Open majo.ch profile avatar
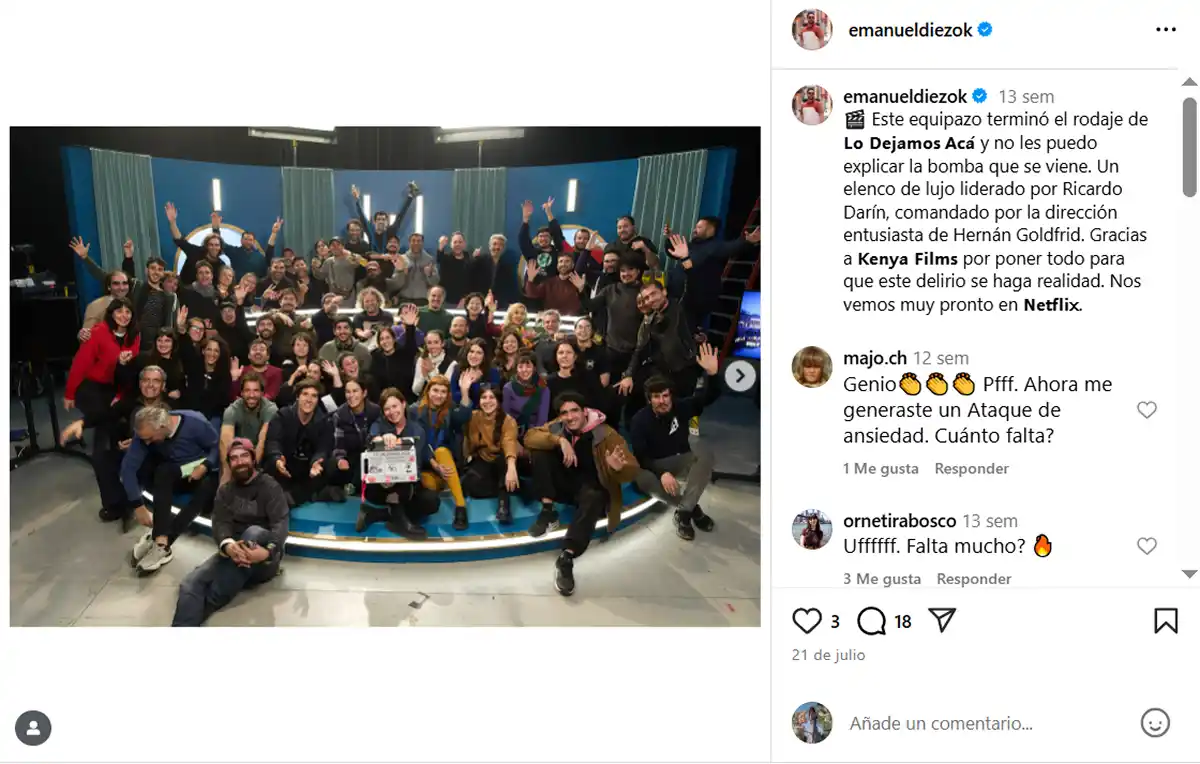Image resolution: width=1200 pixels, height=764 pixels. click(812, 366)
